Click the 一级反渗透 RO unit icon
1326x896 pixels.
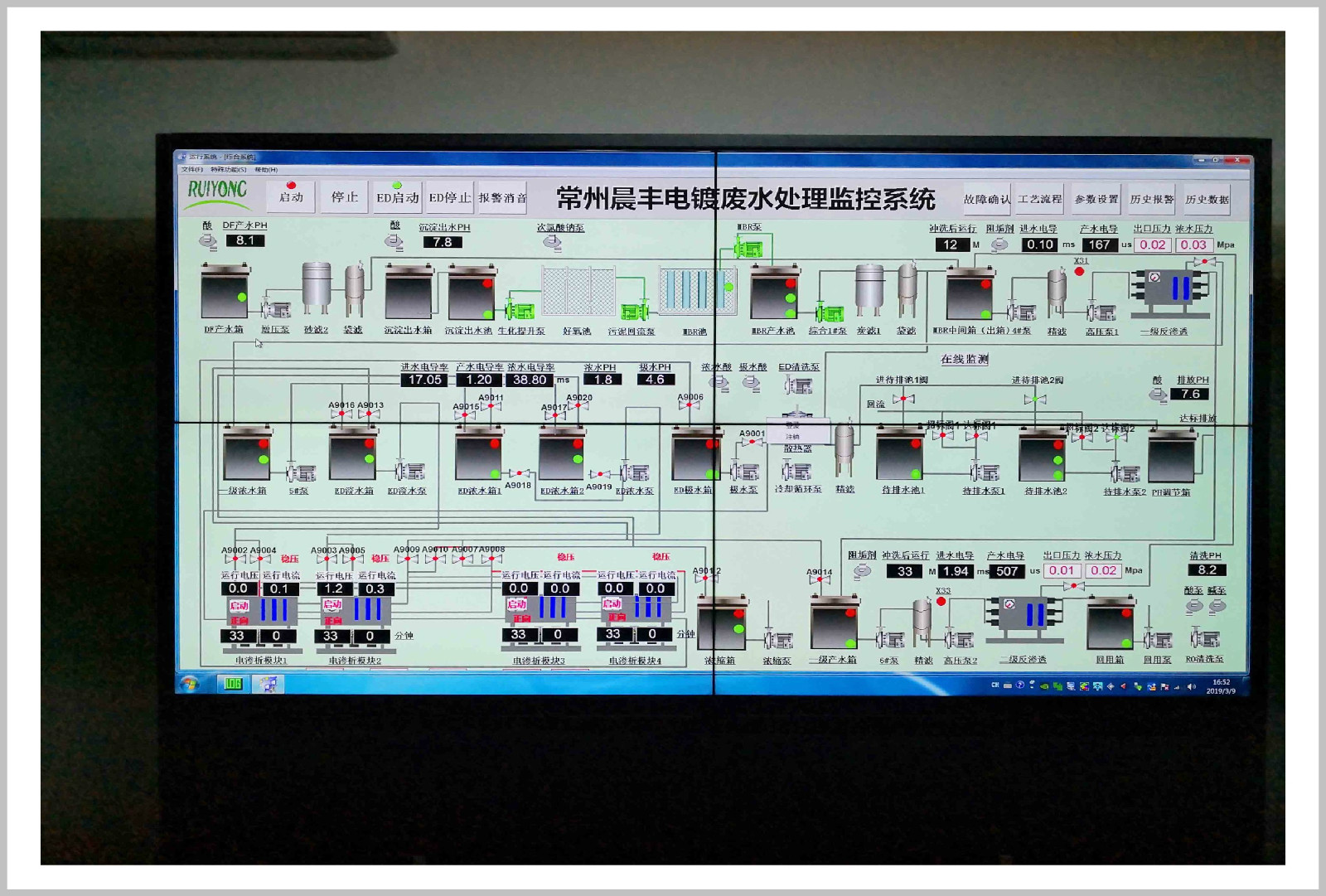1171,291
